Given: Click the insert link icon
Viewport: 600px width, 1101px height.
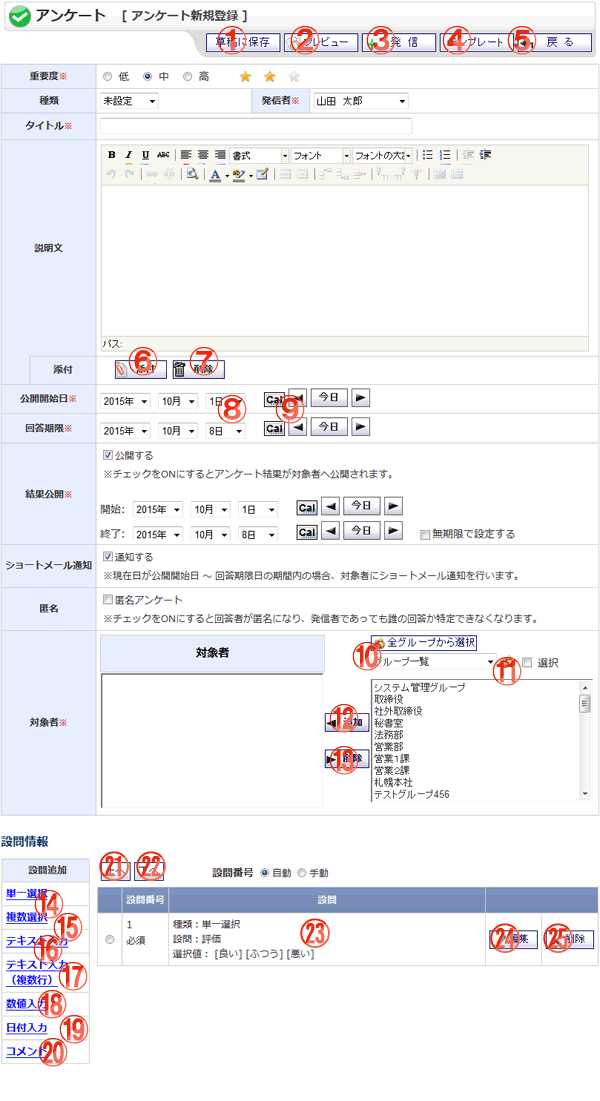Looking at the screenshot, I should (x=151, y=174).
